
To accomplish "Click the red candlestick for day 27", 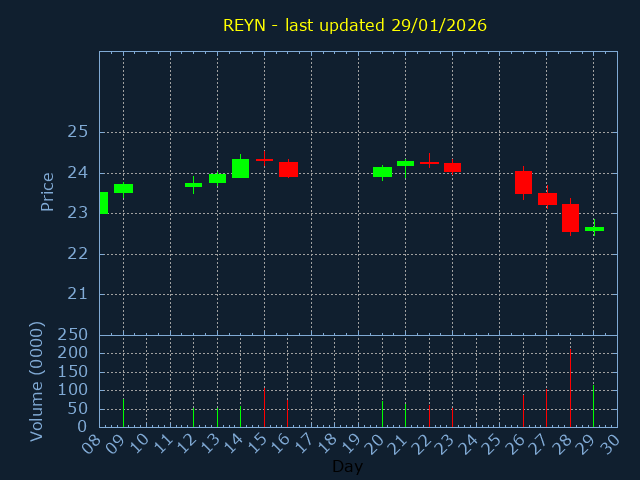I will (x=547, y=199).
